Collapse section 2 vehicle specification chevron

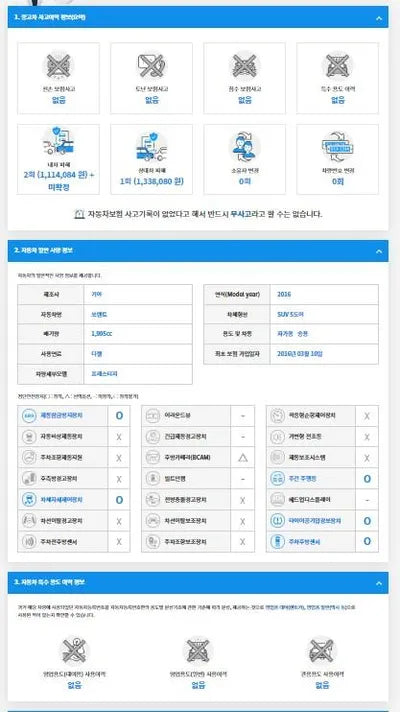tap(379, 251)
